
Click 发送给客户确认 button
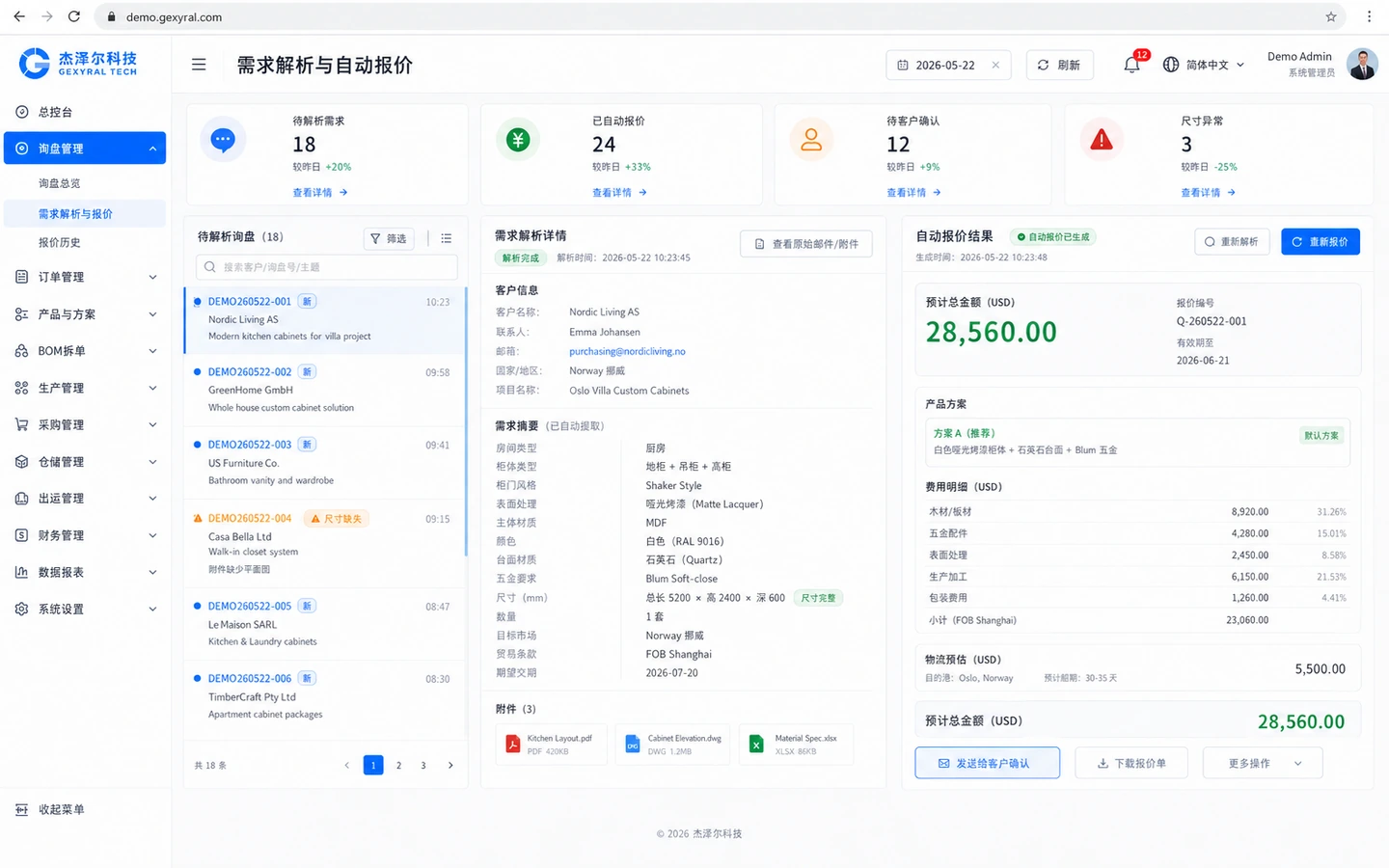[x=987, y=763]
